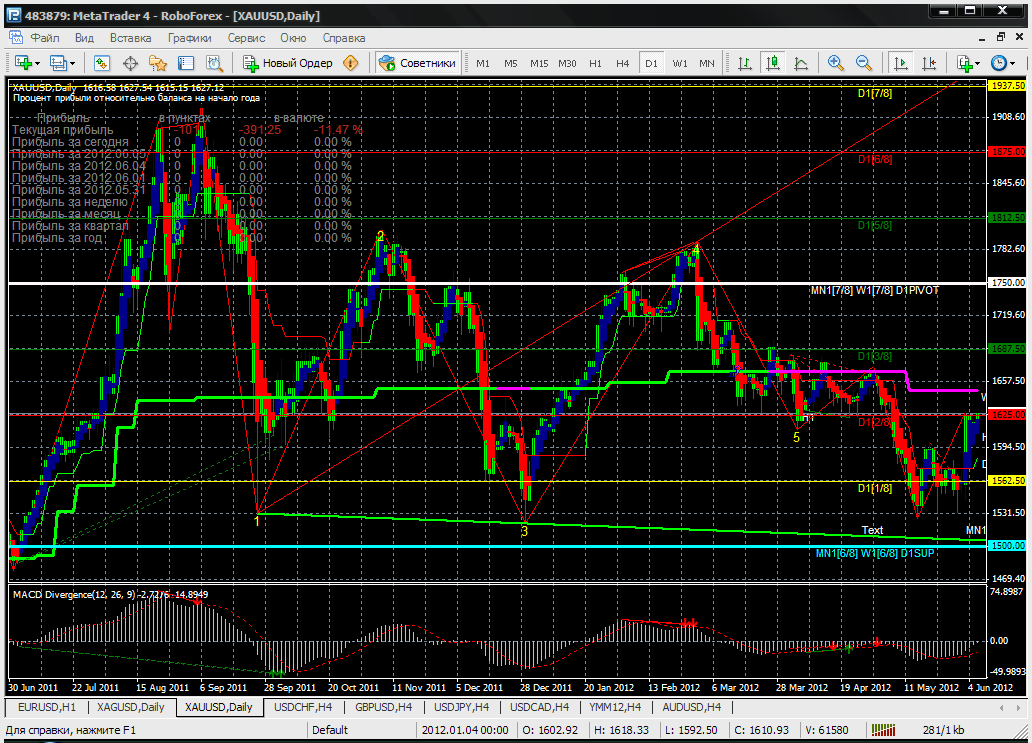
Task: Switch to the USDJPY,H4 chart tab
Action: (x=461, y=707)
